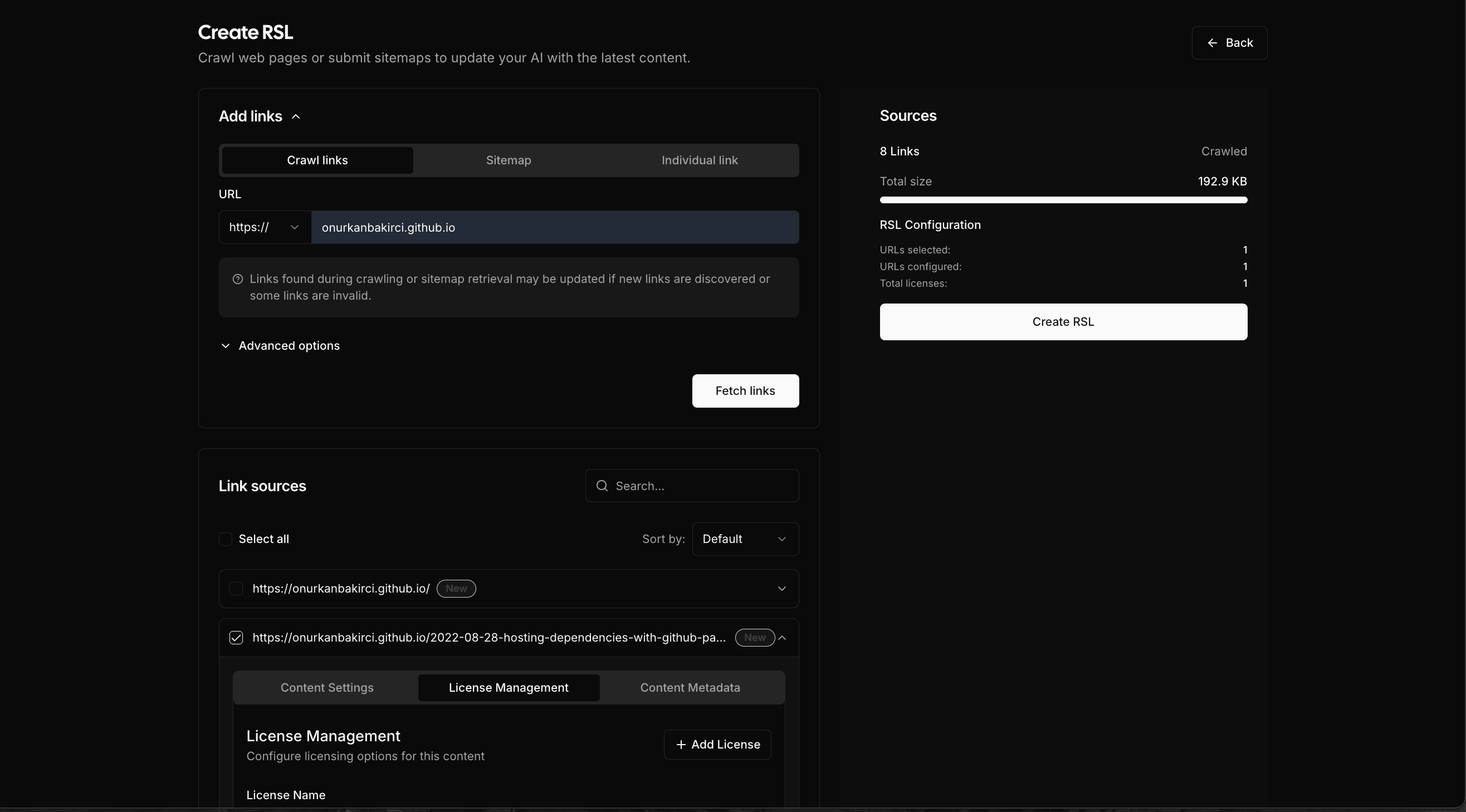Viewport: 1466px width, 812px height.
Task: Click the plus icon on Add License
Action: click(x=681, y=745)
